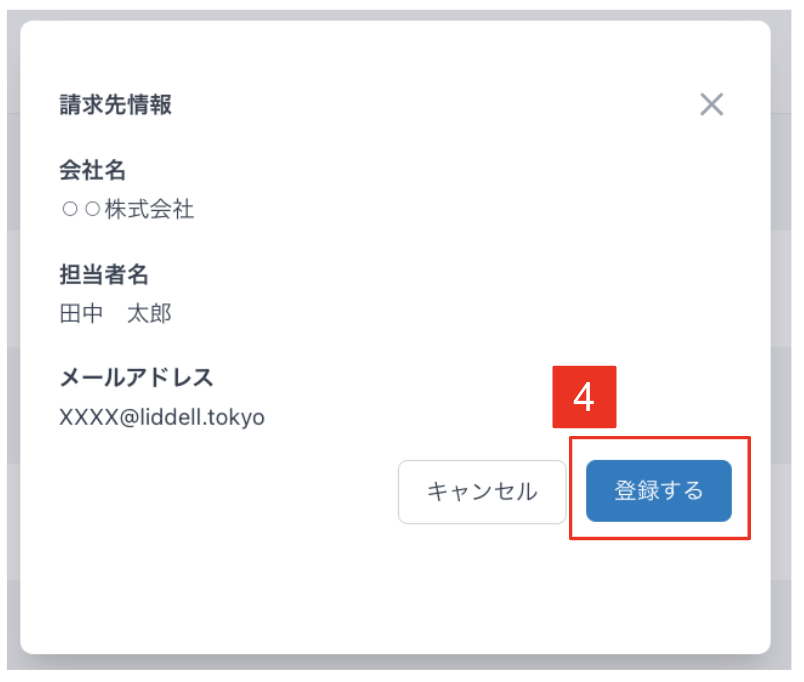Click the XXXX@liddell.tokyo email value
The image size is (804, 682).
click(162, 417)
